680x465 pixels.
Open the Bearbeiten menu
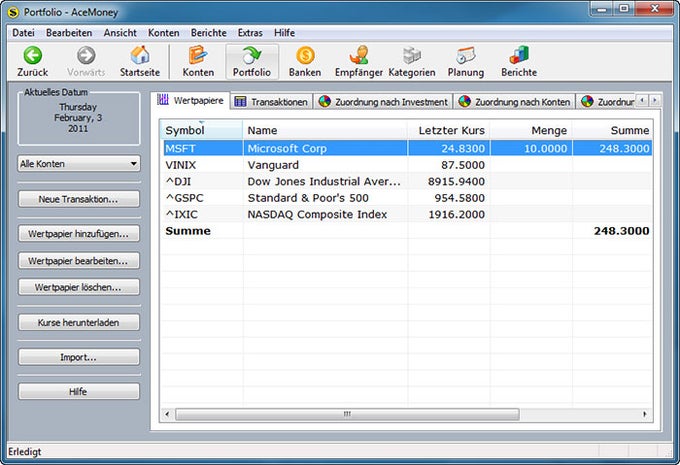(69, 33)
